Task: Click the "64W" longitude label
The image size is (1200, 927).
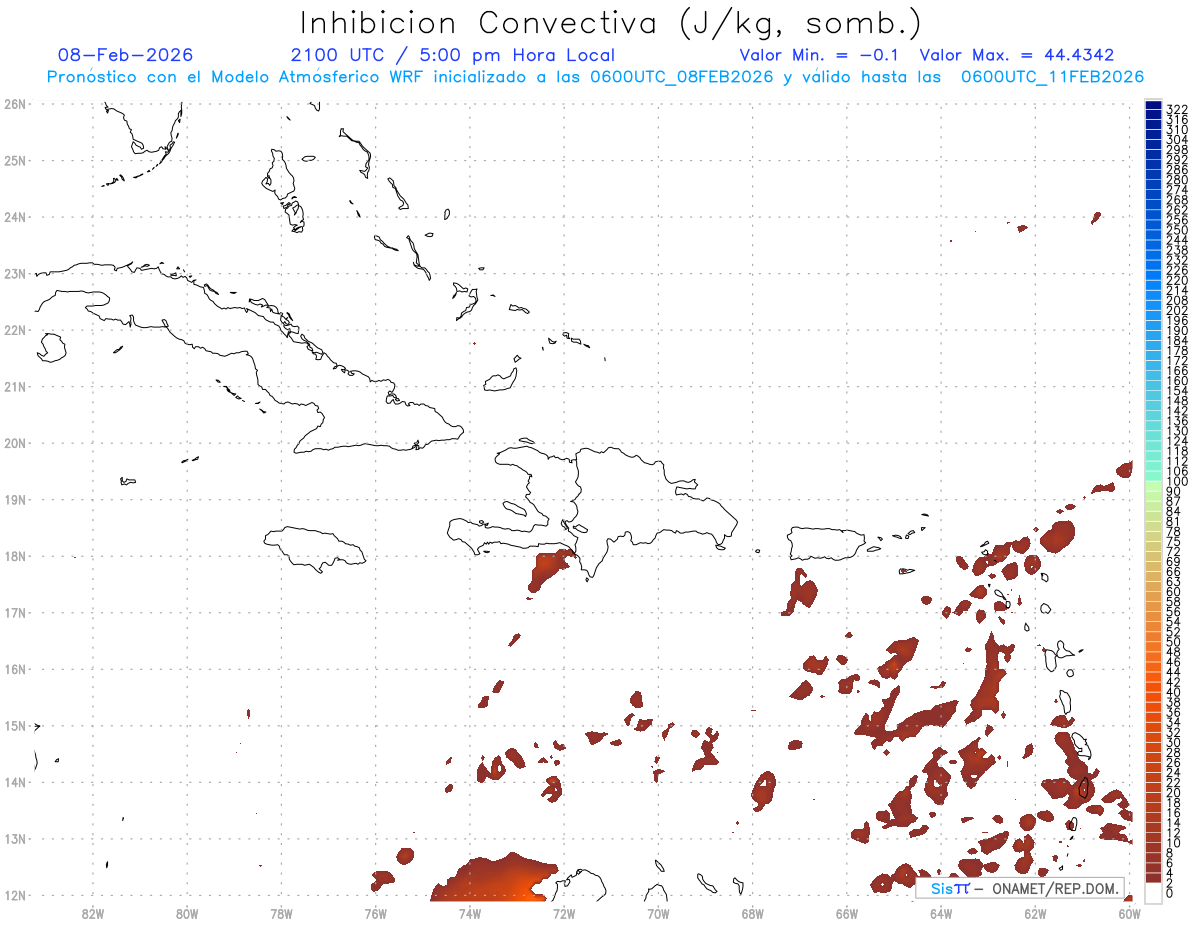Action: click(941, 912)
